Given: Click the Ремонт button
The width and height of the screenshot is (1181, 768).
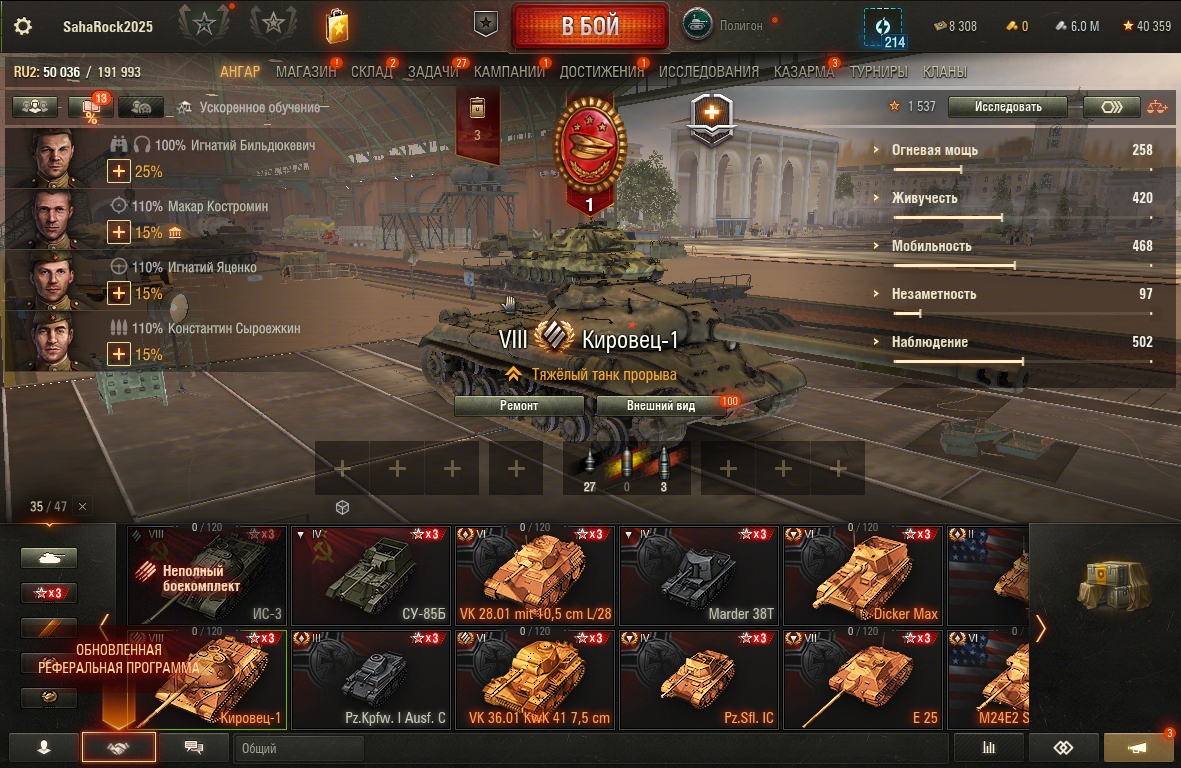Looking at the screenshot, I should coord(519,406).
